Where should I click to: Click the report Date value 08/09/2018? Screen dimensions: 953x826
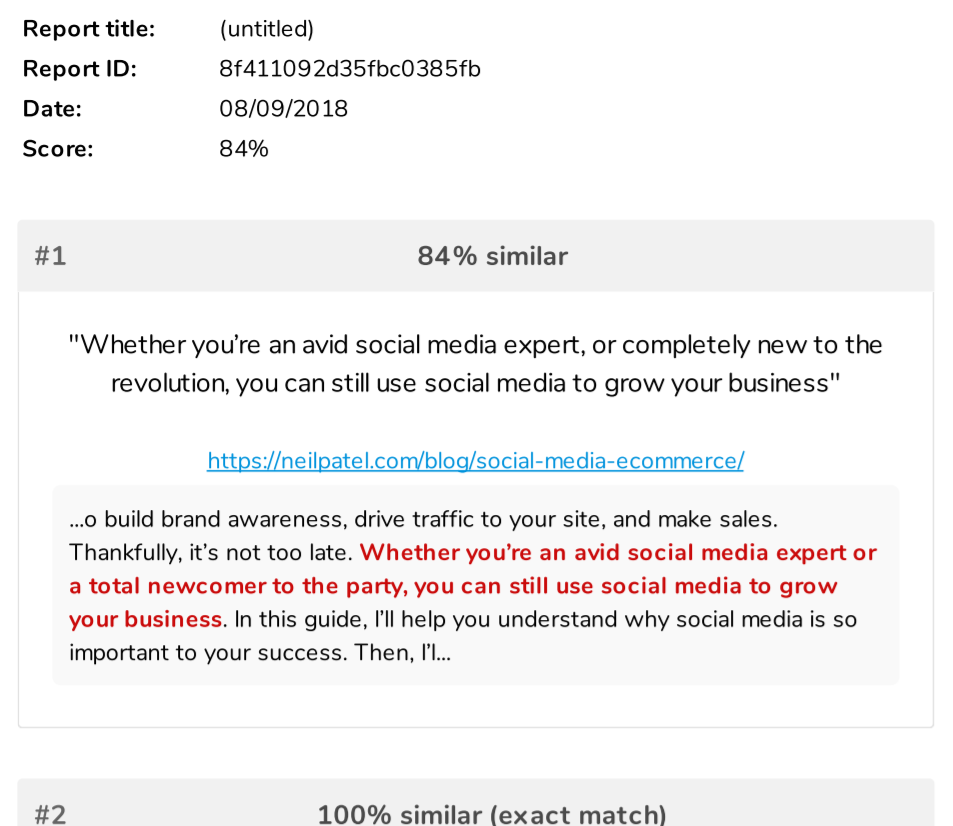pos(283,109)
